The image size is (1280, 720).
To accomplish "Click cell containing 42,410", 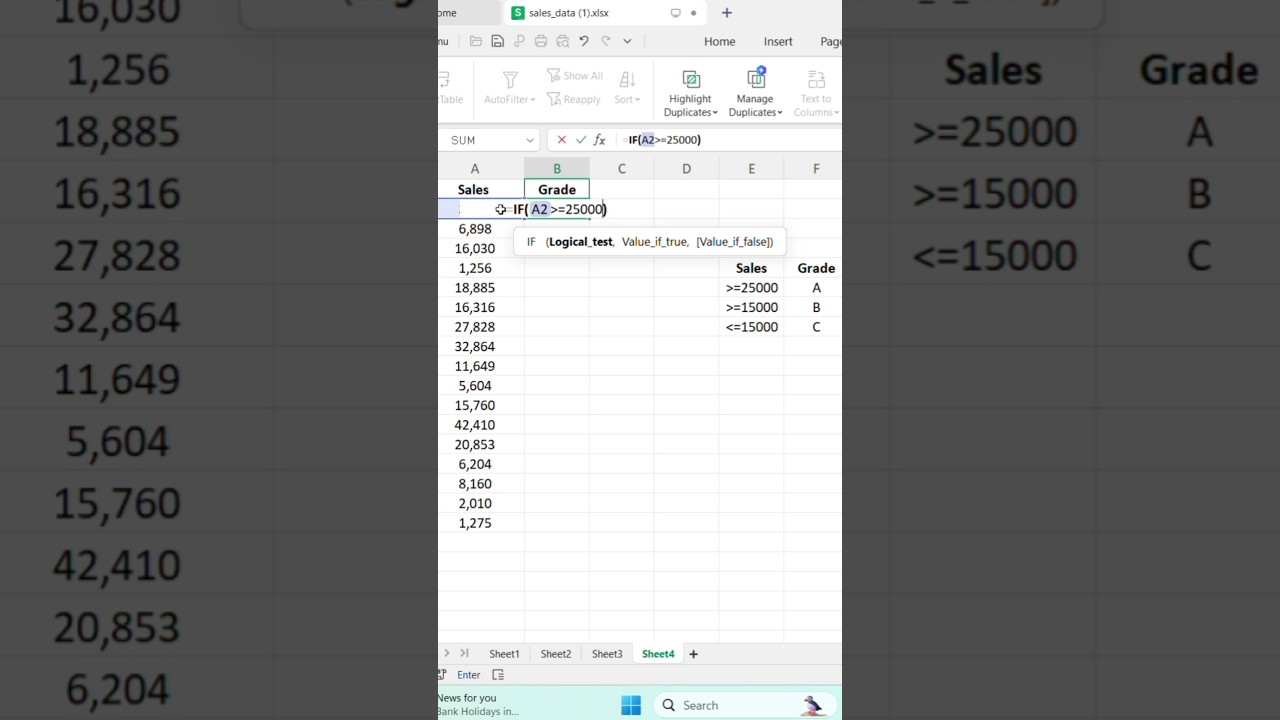I will (x=475, y=425).
